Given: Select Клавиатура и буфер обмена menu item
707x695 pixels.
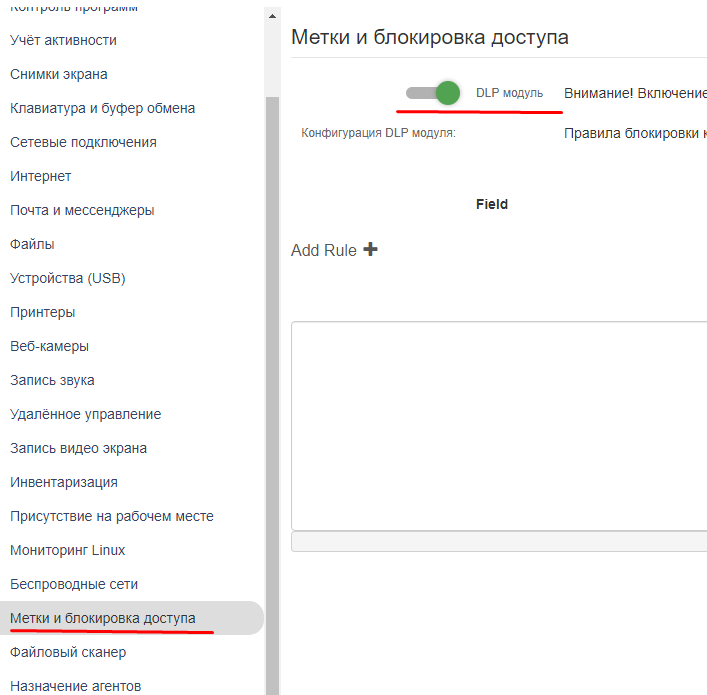Looking at the screenshot, I should click(x=102, y=108).
